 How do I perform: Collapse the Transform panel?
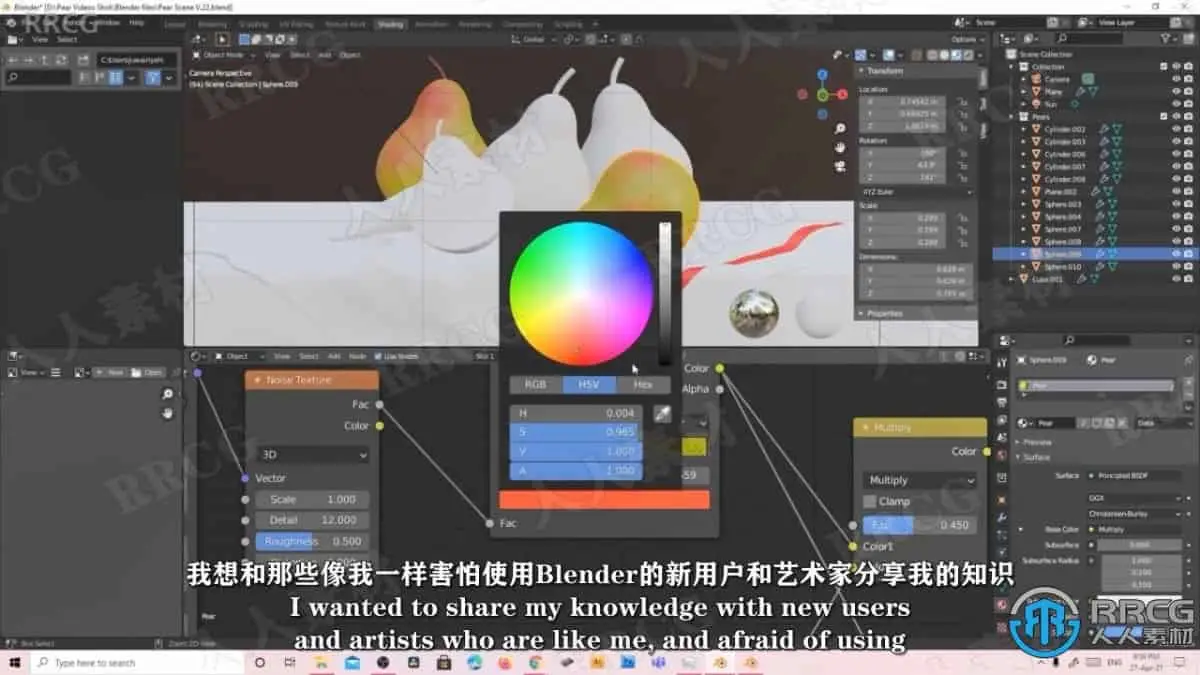click(x=883, y=71)
